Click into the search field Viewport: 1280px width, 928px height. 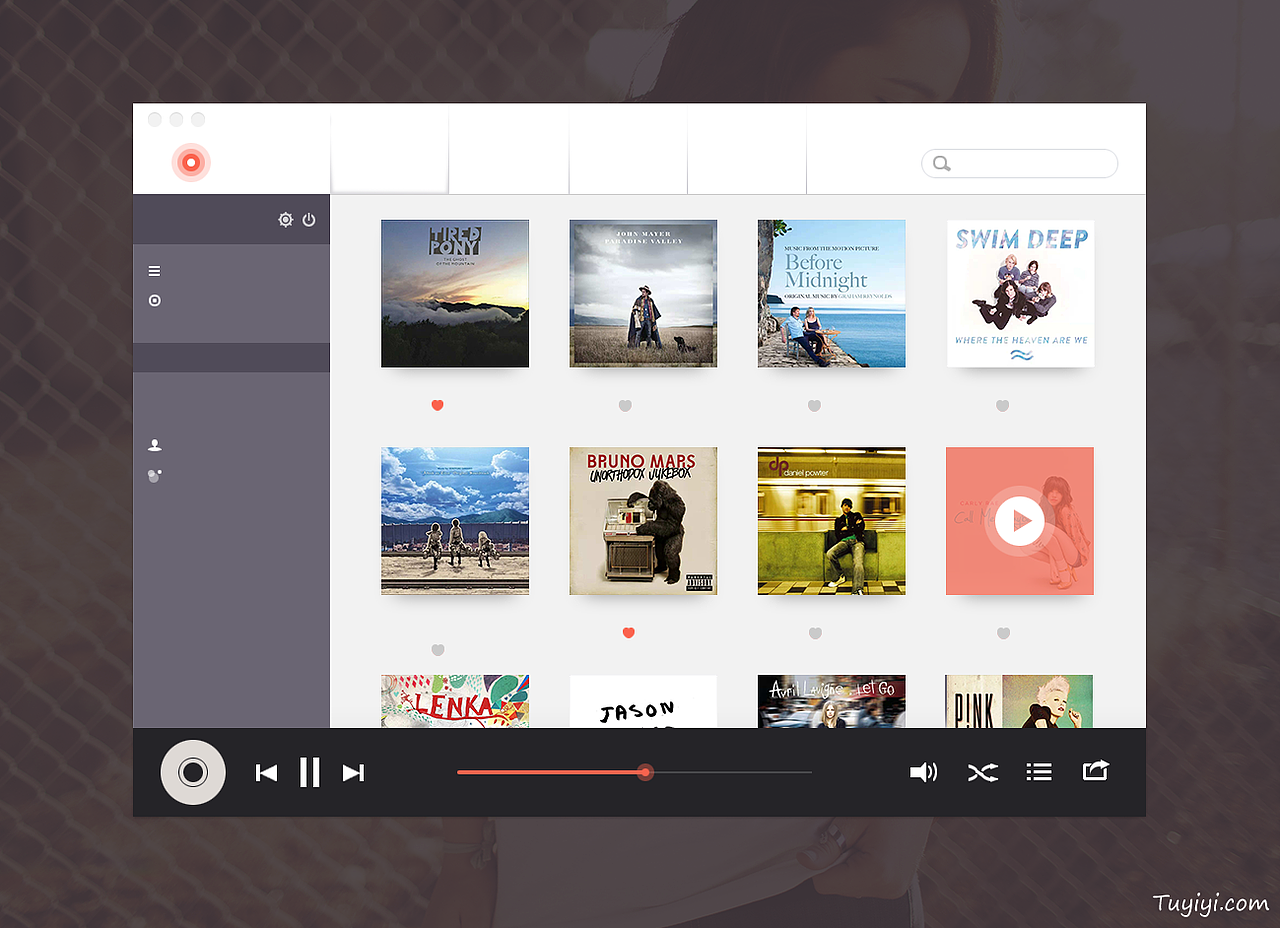(1019, 163)
